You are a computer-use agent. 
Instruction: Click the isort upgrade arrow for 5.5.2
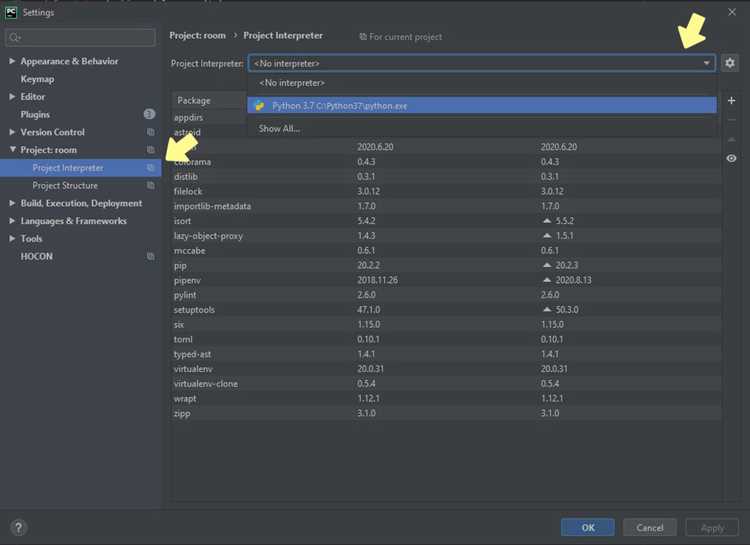[x=547, y=221]
